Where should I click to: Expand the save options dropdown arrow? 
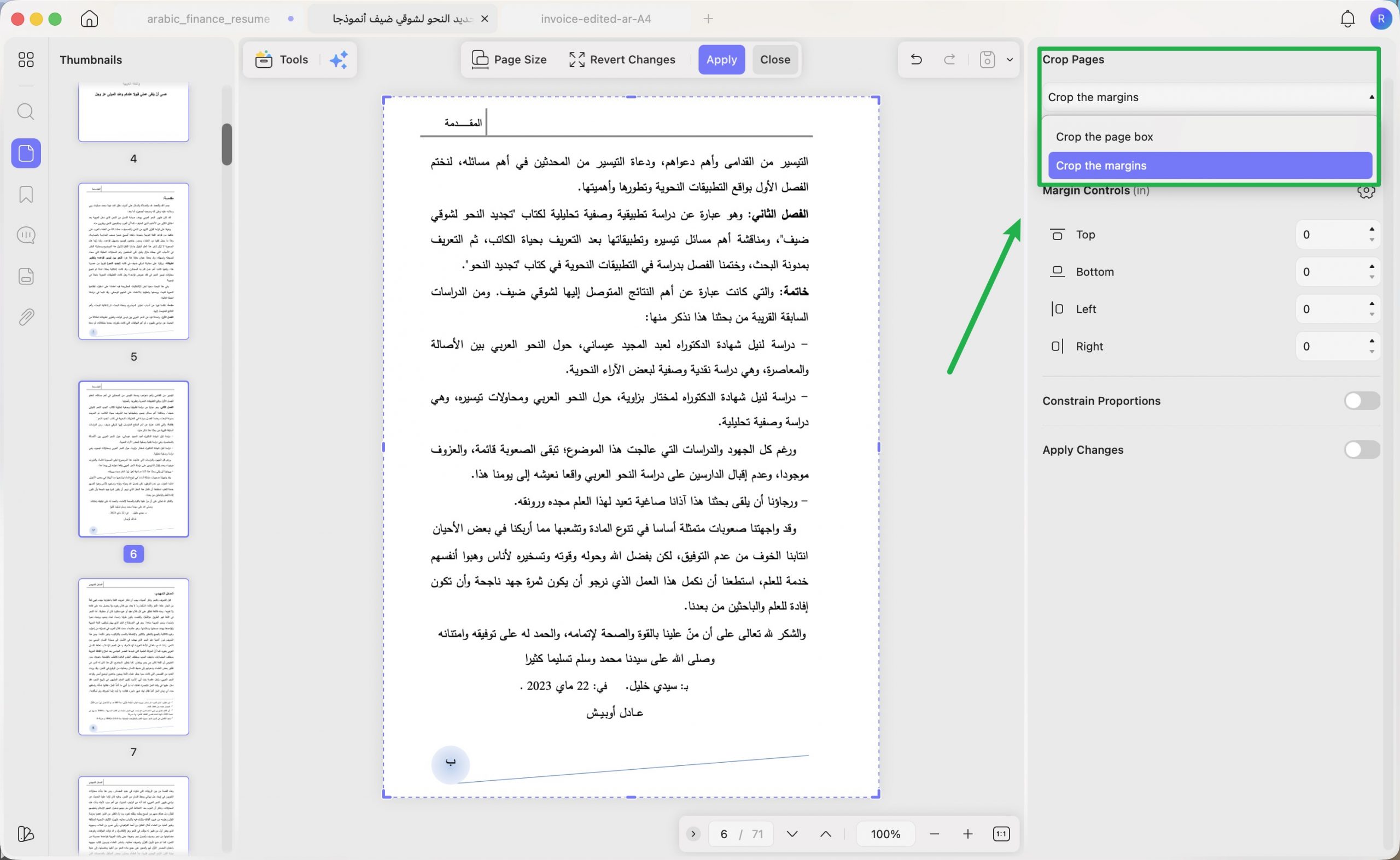(x=1010, y=59)
